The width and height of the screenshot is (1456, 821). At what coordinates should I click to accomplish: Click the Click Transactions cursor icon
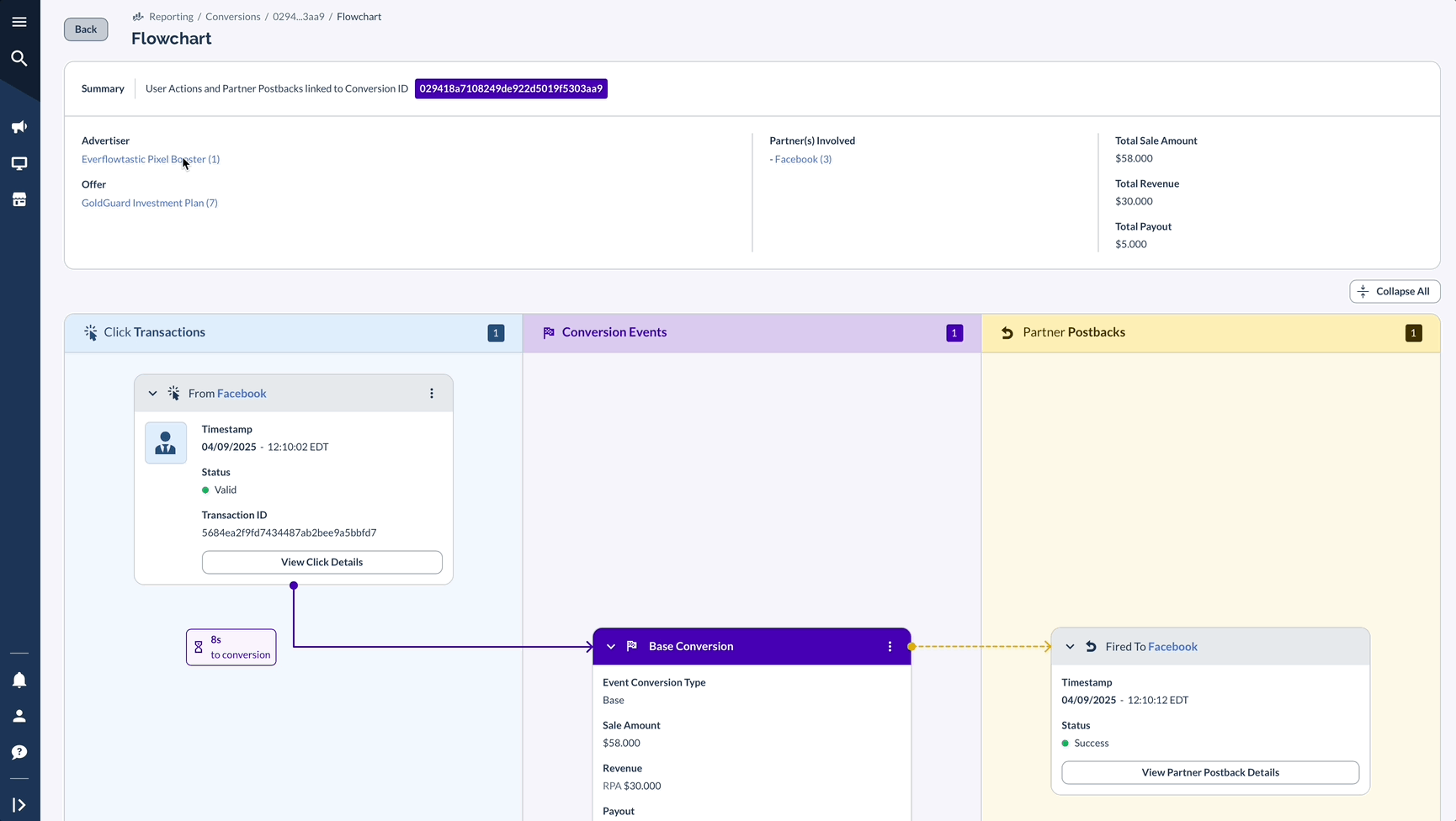pyautogui.click(x=91, y=332)
